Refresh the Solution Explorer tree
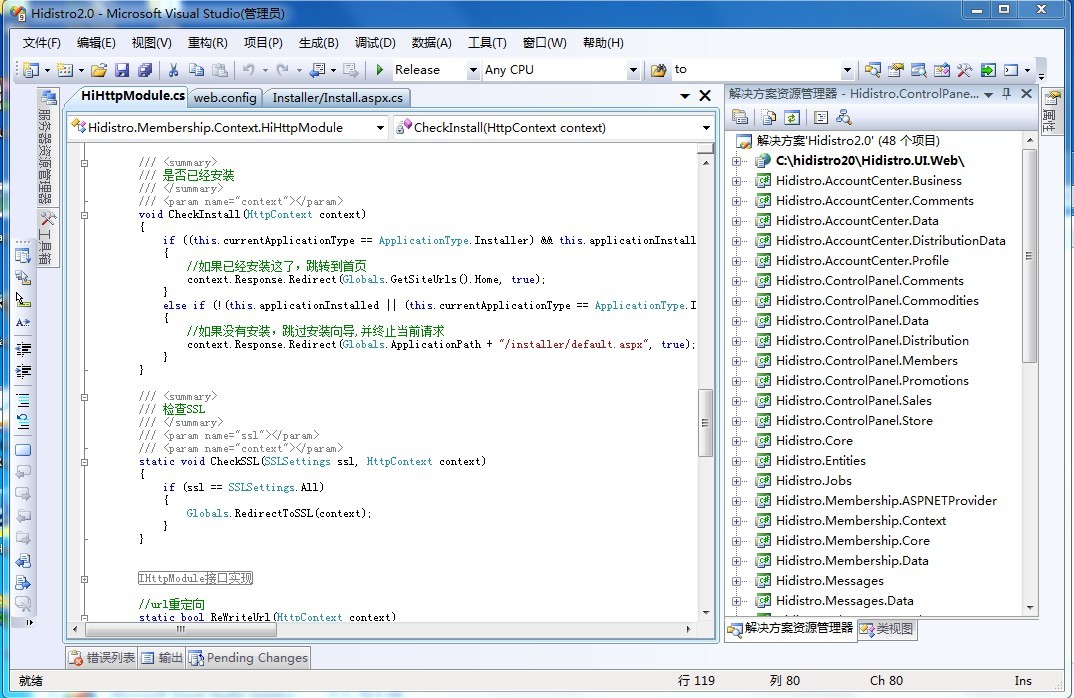 coord(792,117)
